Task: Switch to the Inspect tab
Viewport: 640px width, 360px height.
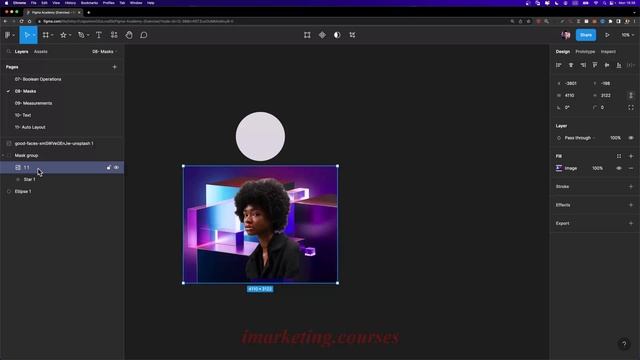Action: (608, 52)
